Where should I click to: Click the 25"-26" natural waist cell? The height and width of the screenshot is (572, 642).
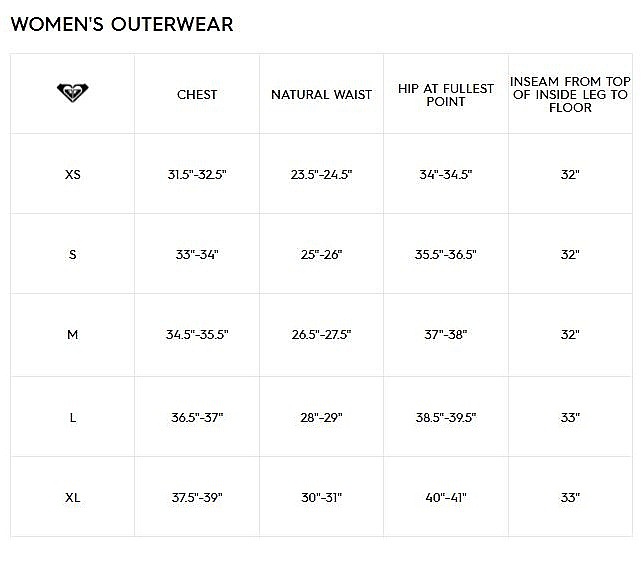coord(321,255)
